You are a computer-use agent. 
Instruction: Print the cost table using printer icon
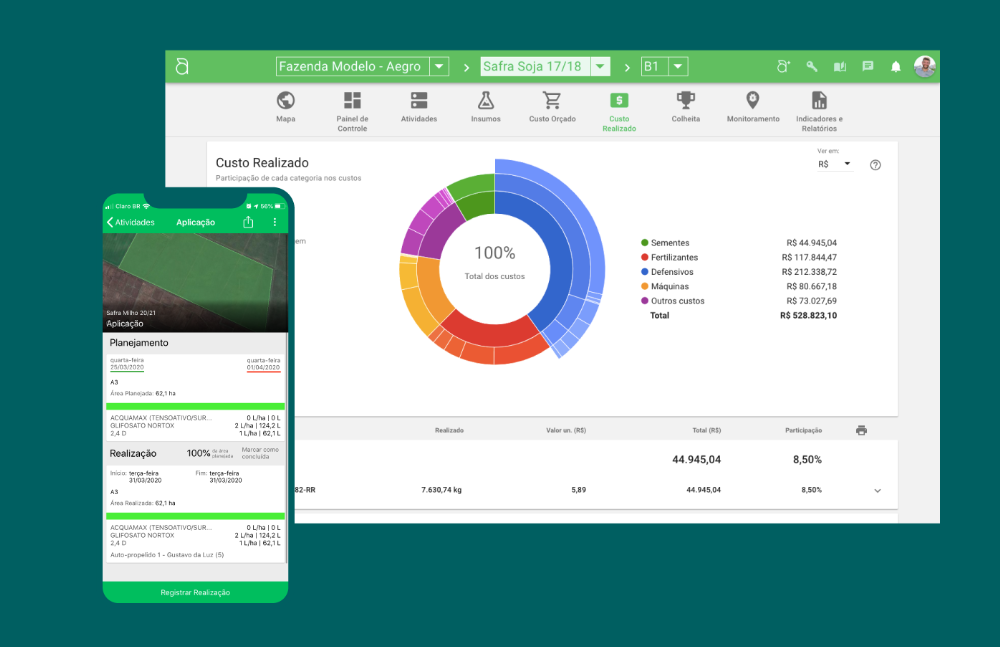click(x=862, y=430)
